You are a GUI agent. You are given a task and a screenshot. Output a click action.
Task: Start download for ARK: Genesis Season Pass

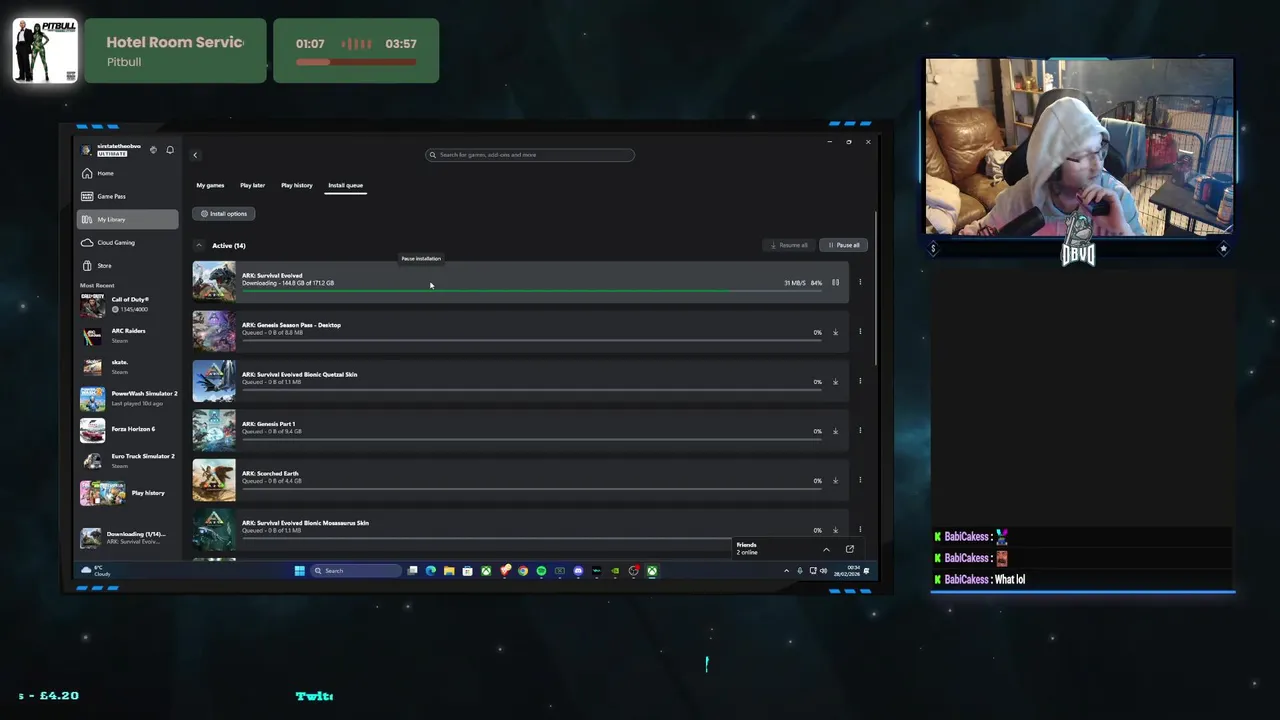click(x=836, y=332)
